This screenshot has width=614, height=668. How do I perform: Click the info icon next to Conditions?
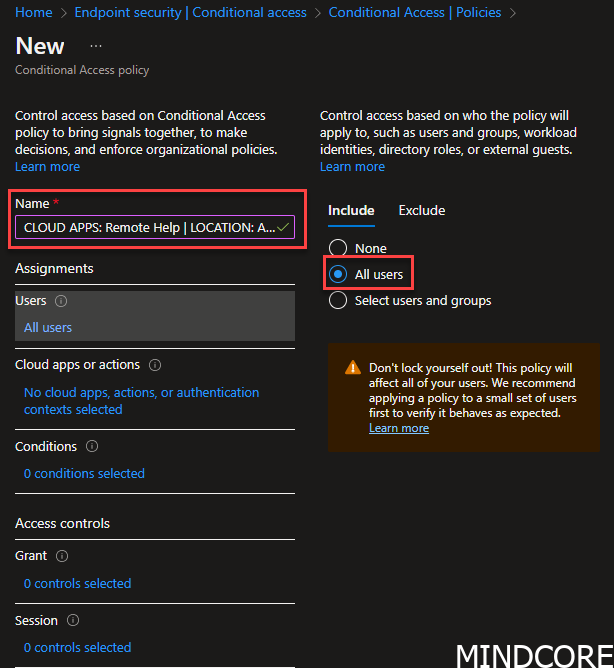[92, 446]
